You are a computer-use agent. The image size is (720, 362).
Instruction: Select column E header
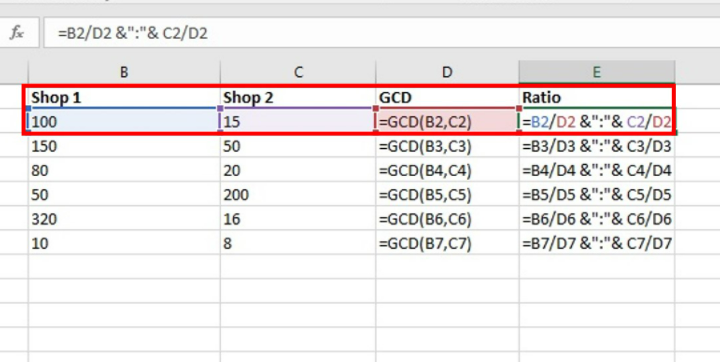[597, 72]
